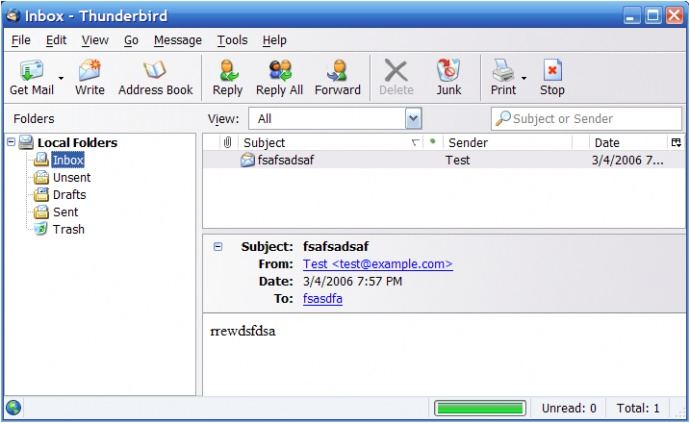The width and height of the screenshot is (690, 423).
Task: Sort messages by Subject column
Action: (330, 142)
